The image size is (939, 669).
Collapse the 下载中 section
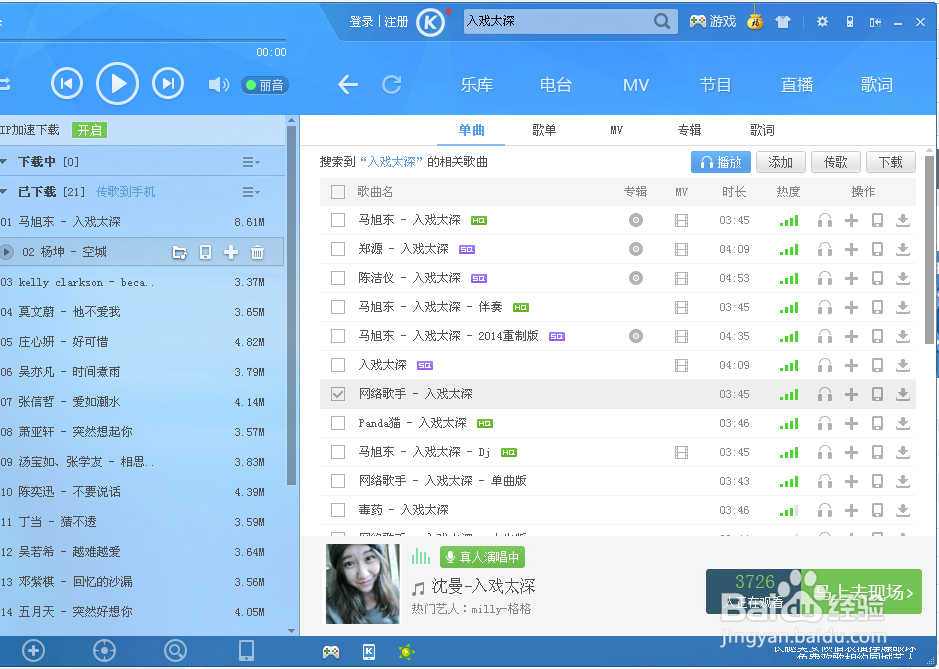(4, 162)
